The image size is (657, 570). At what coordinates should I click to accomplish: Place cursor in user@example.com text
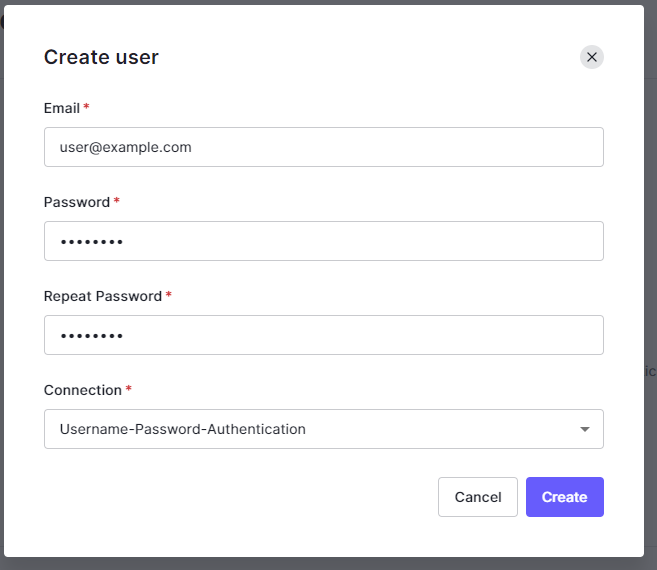coord(125,147)
